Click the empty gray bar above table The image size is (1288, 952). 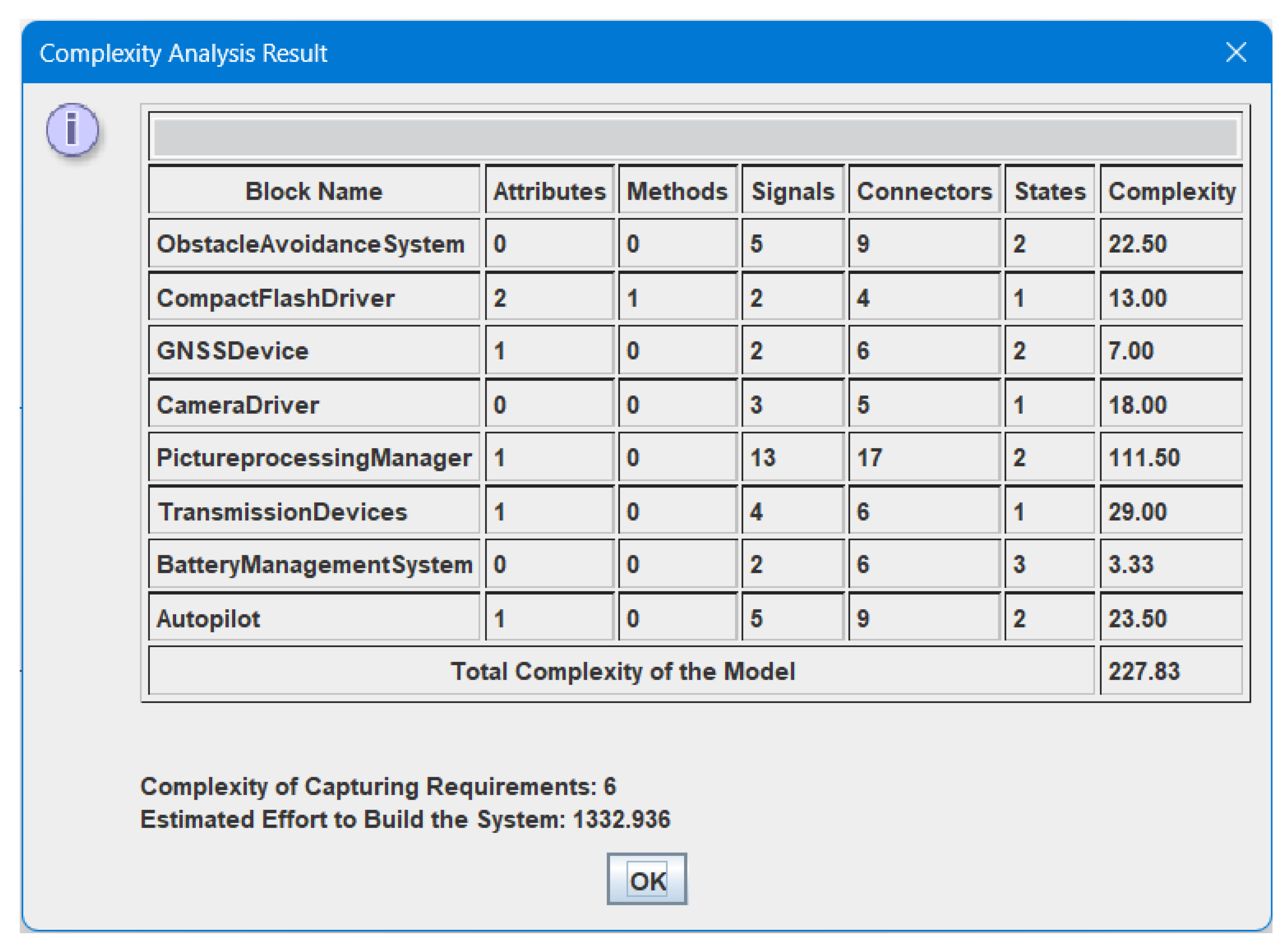pos(694,137)
